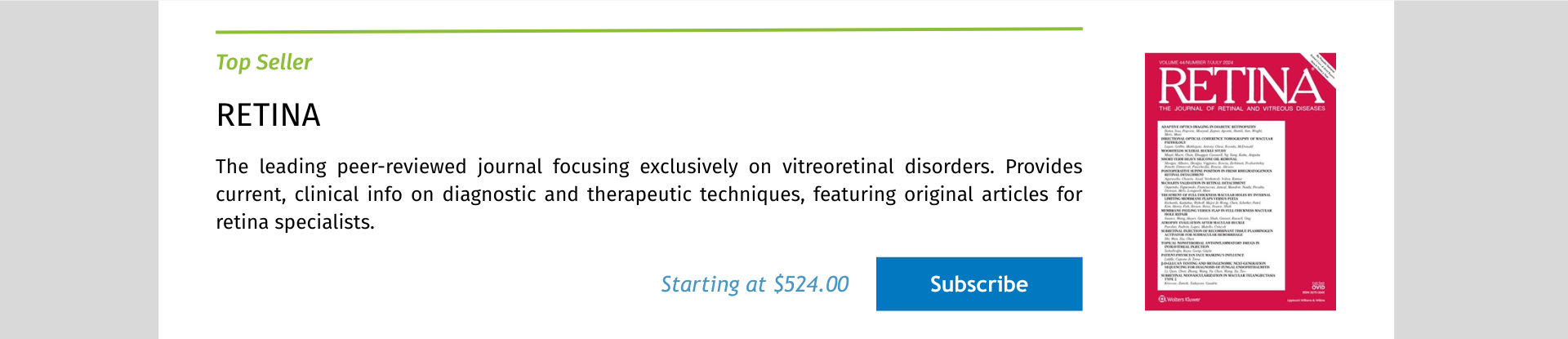Click the cover's Retinal and Vitreous Diseases tagline

[1241, 109]
